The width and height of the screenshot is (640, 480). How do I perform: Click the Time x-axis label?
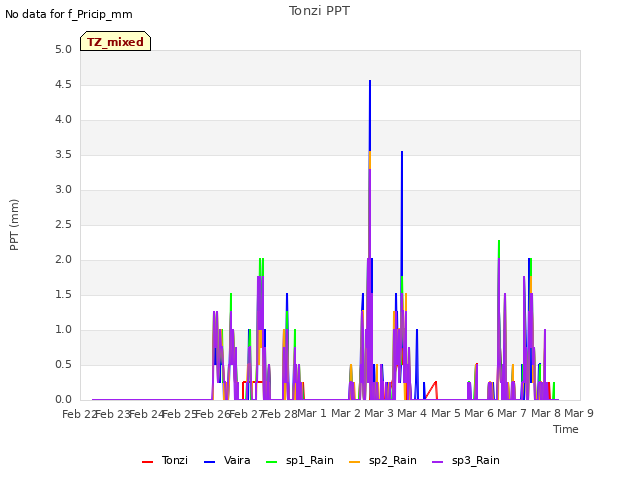click(x=566, y=429)
